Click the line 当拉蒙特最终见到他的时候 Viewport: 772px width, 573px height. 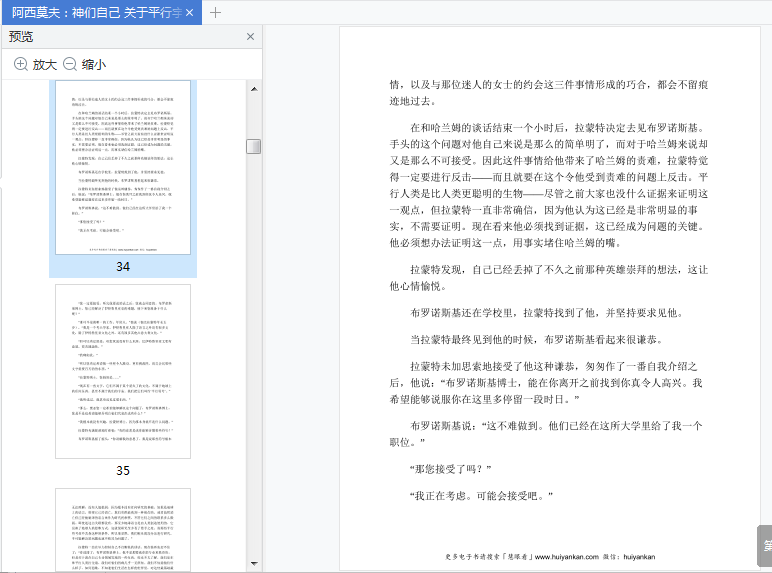point(537,340)
